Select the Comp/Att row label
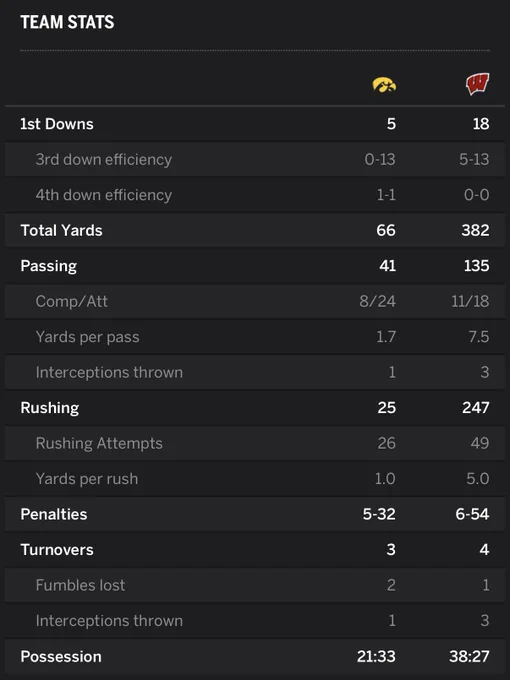This screenshot has height=680, width=510. point(72,301)
